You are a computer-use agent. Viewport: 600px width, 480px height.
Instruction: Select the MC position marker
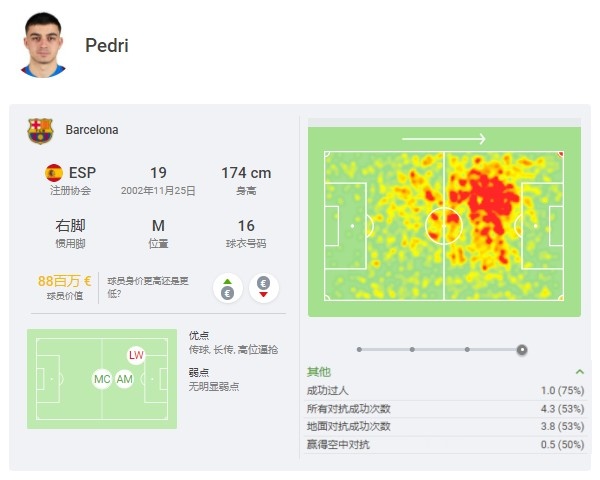pyautogui.click(x=102, y=380)
